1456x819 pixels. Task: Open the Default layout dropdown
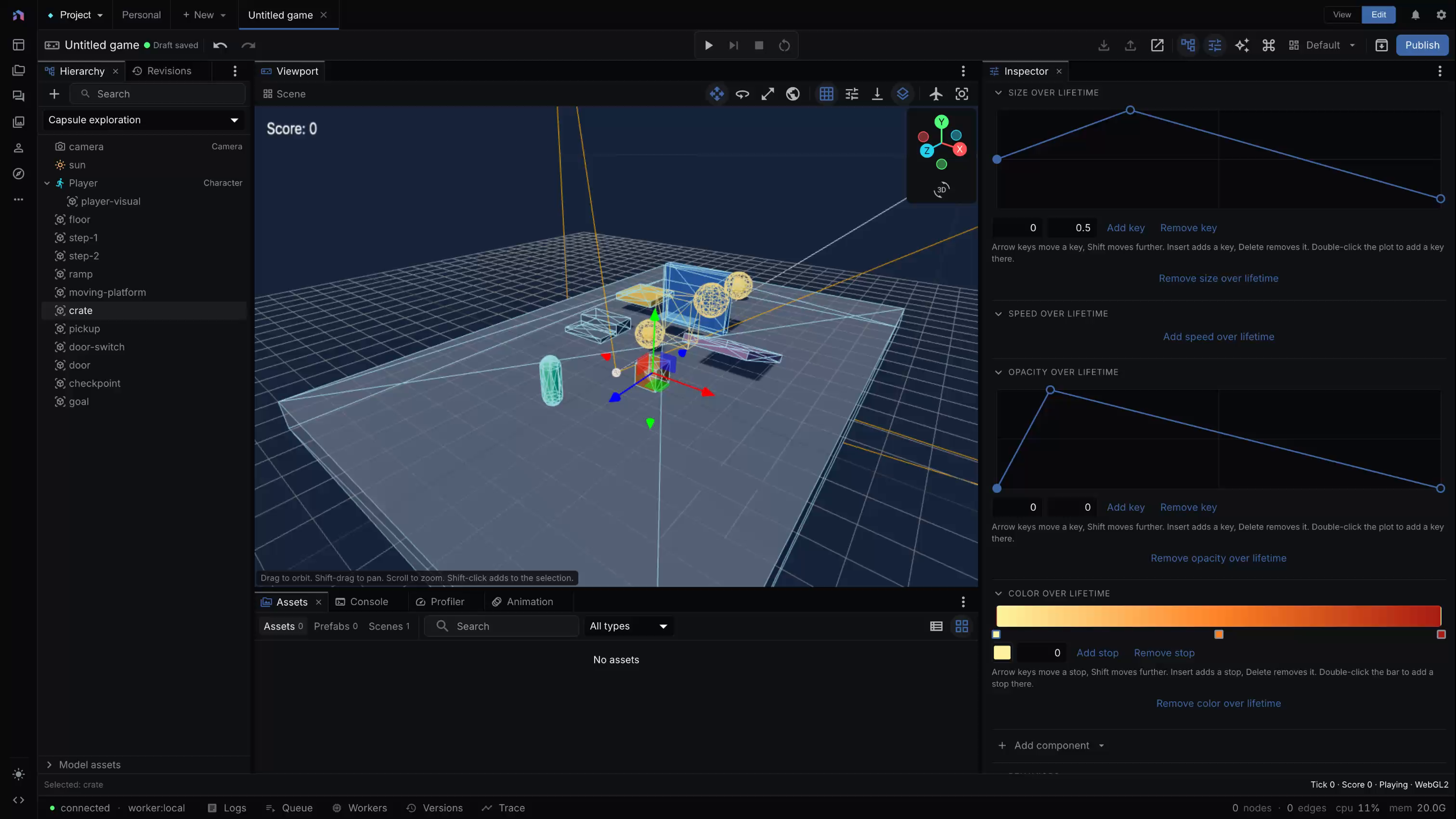click(1322, 45)
